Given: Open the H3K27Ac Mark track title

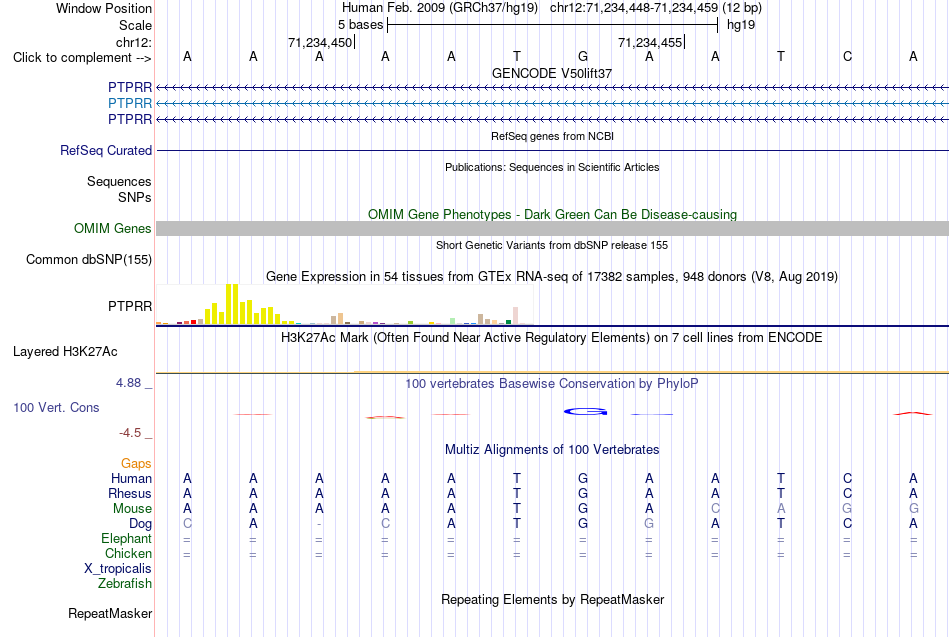Looking at the screenshot, I should 552,338.
